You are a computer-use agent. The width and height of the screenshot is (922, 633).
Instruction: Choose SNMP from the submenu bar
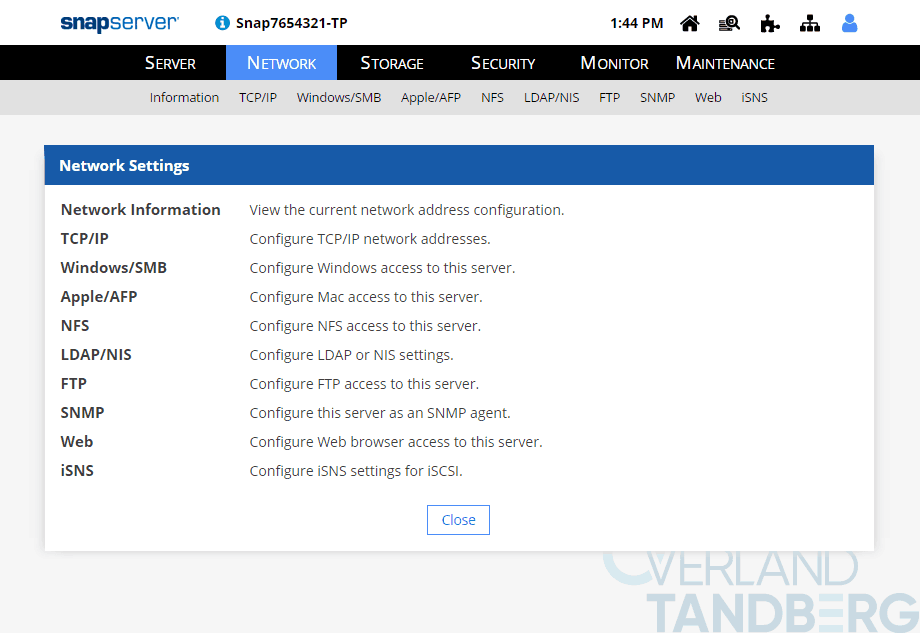(658, 98)
